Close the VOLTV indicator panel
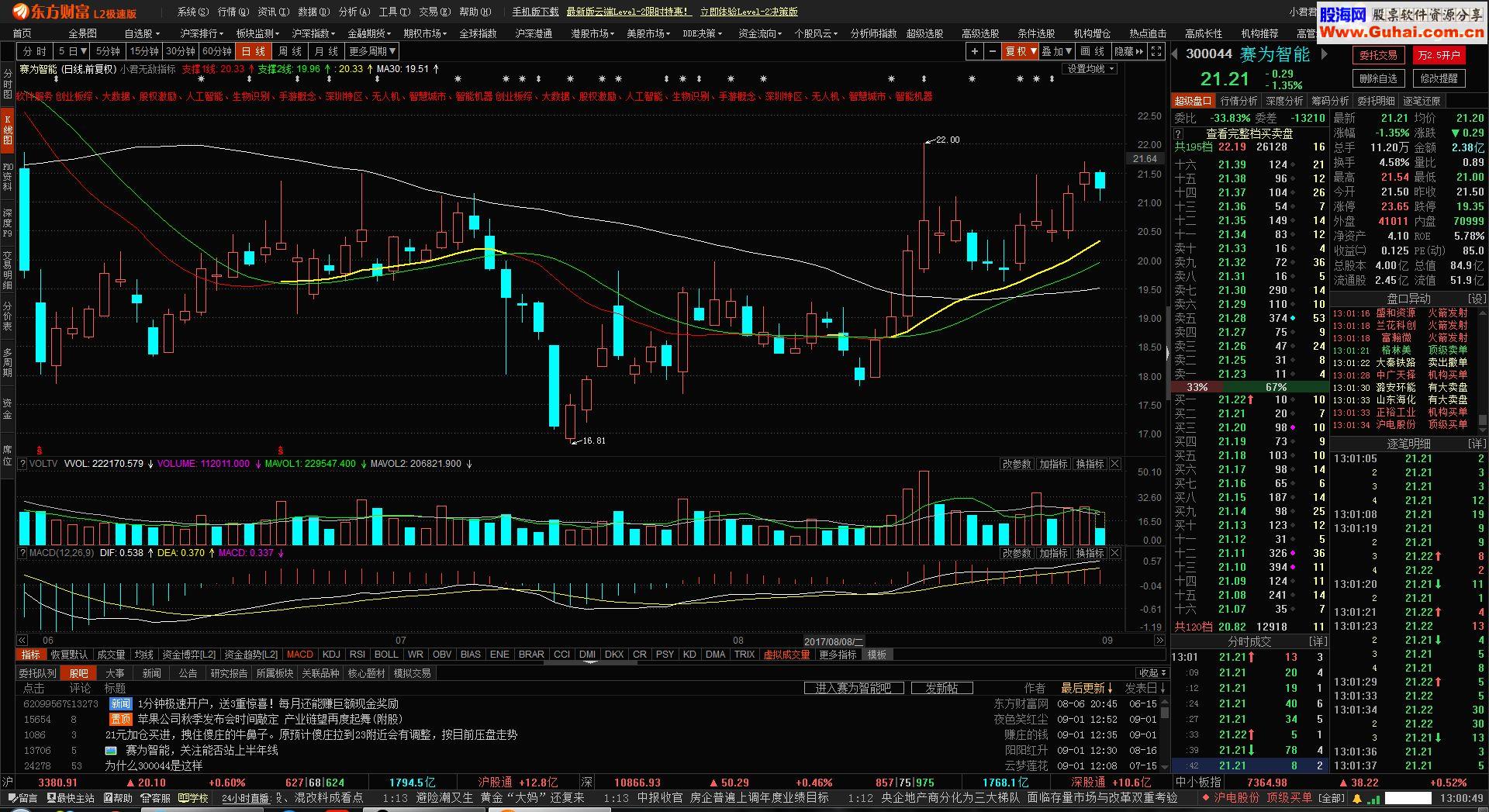 tap(1115, 464)
